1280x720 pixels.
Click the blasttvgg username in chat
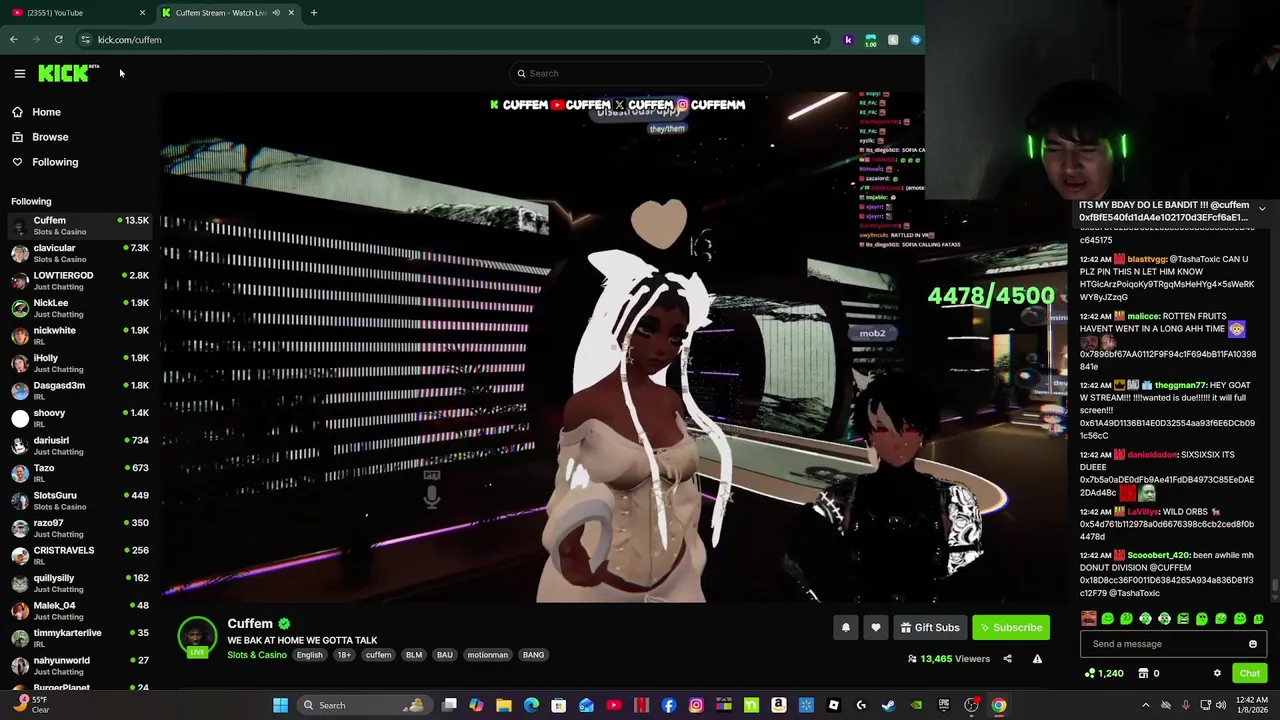pyautogui.click(x=1147, y=259)
